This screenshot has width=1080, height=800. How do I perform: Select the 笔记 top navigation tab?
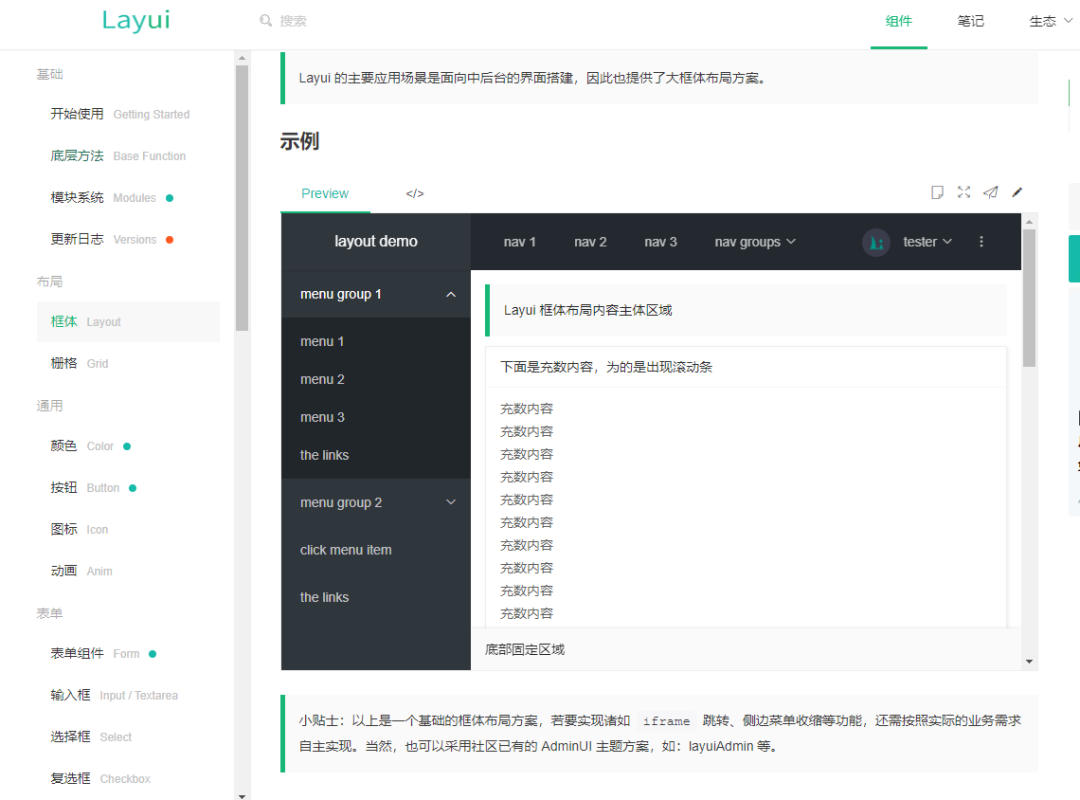970,21
